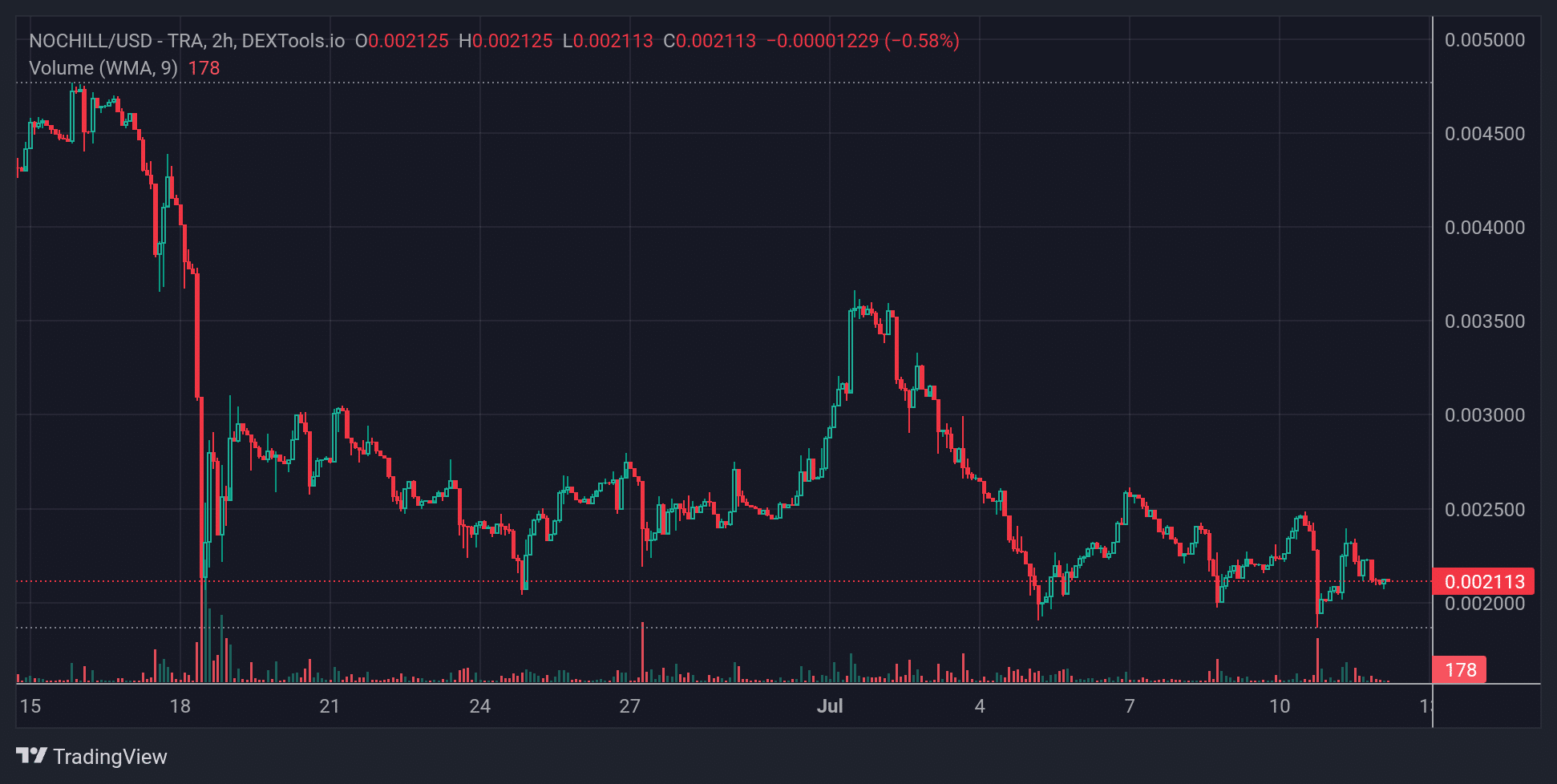This screenshot has width=1557, height=784.
Task: Click the 0.002500 price axis label
Action: point(1485,510)
